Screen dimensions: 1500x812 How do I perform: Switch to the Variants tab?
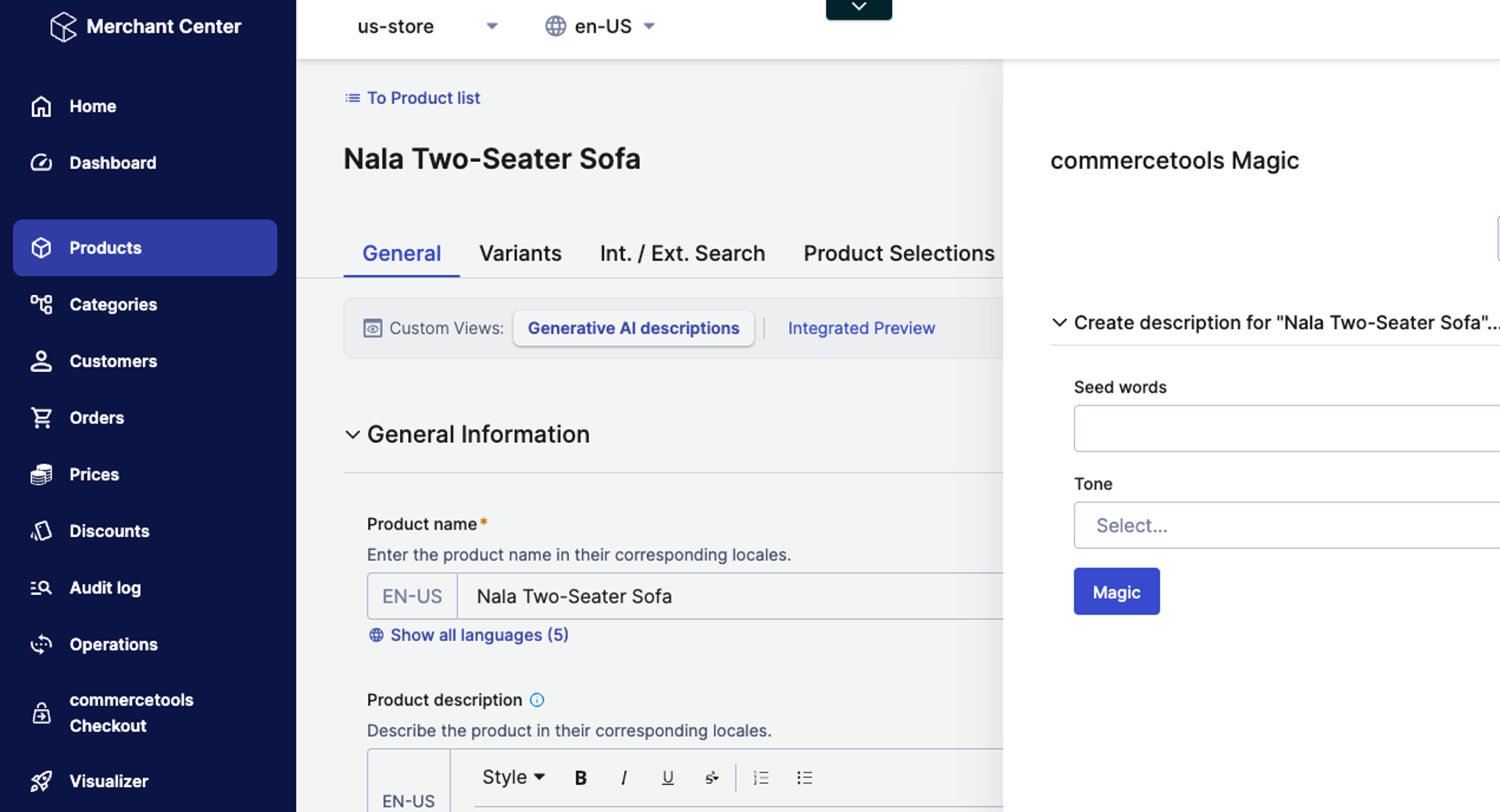click(x=520, y=254)
